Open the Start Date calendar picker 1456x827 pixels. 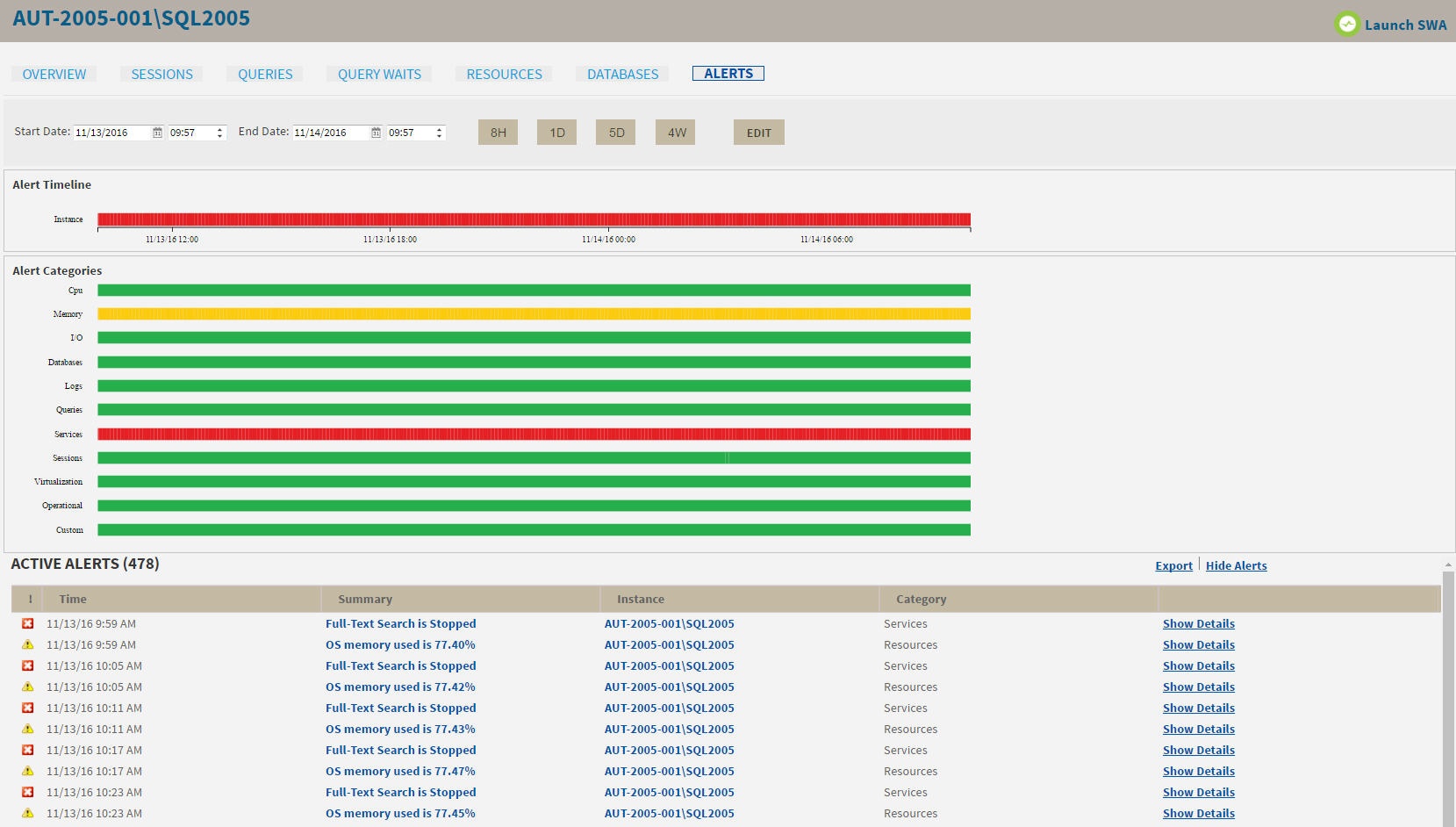[157, 133]
